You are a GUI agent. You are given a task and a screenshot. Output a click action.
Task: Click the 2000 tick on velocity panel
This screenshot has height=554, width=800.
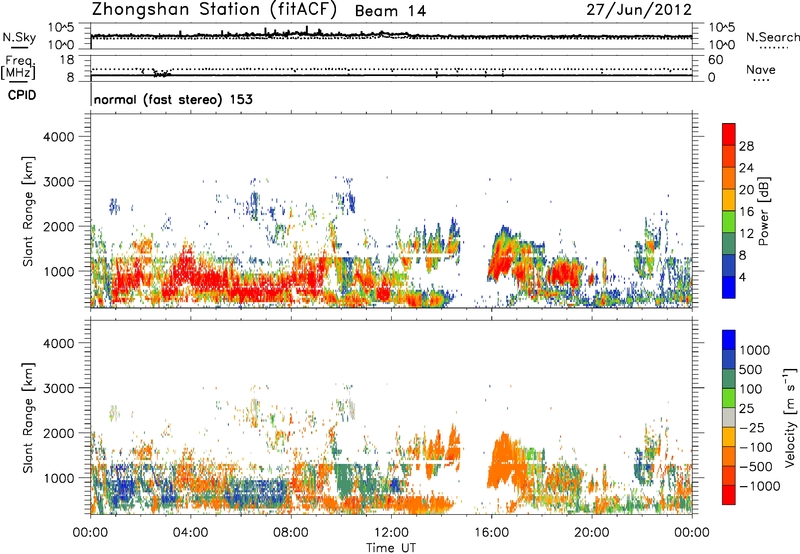59,433
